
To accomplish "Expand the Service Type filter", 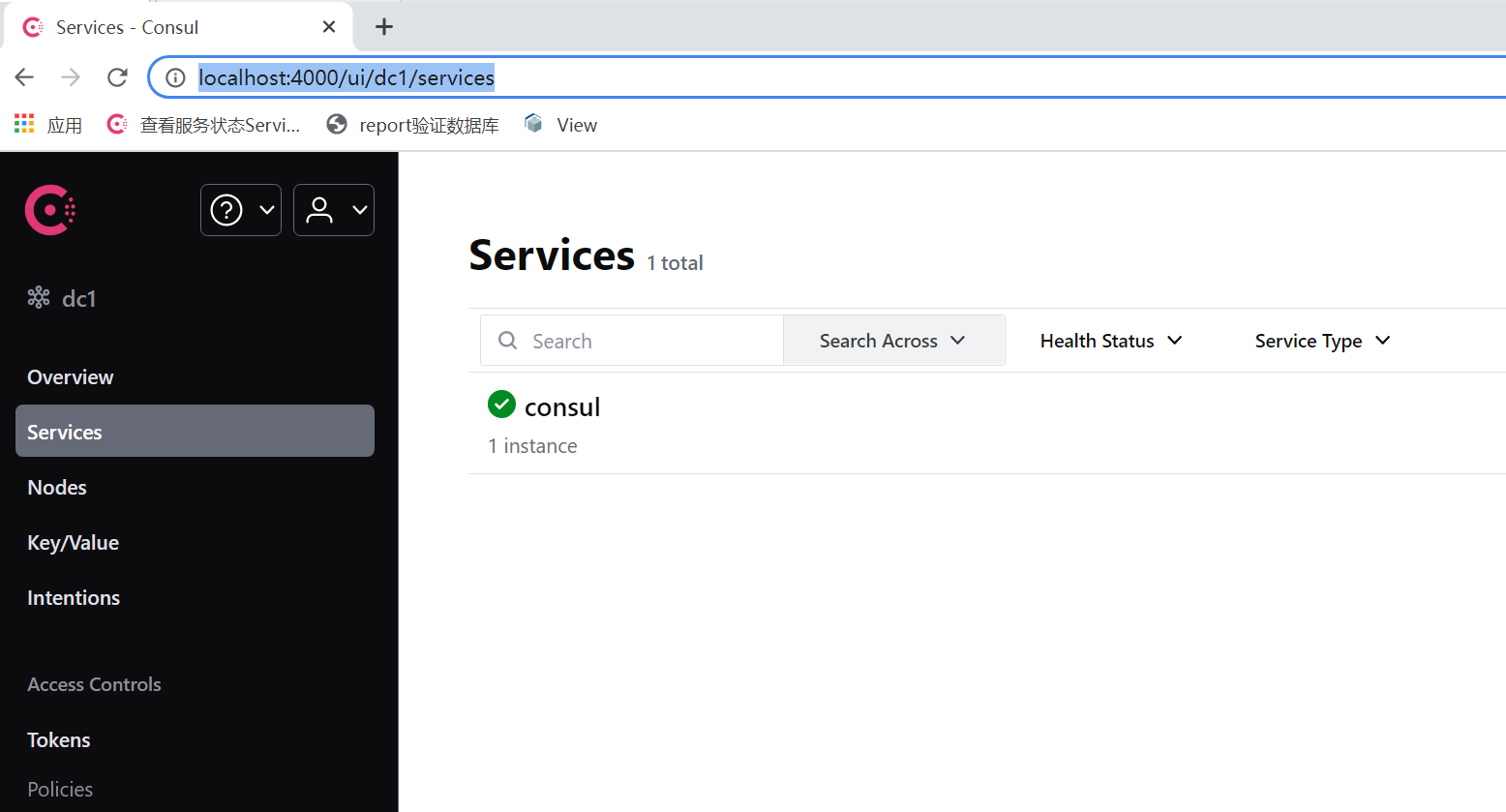I will pyautogui.click(x=1322, y=341).
